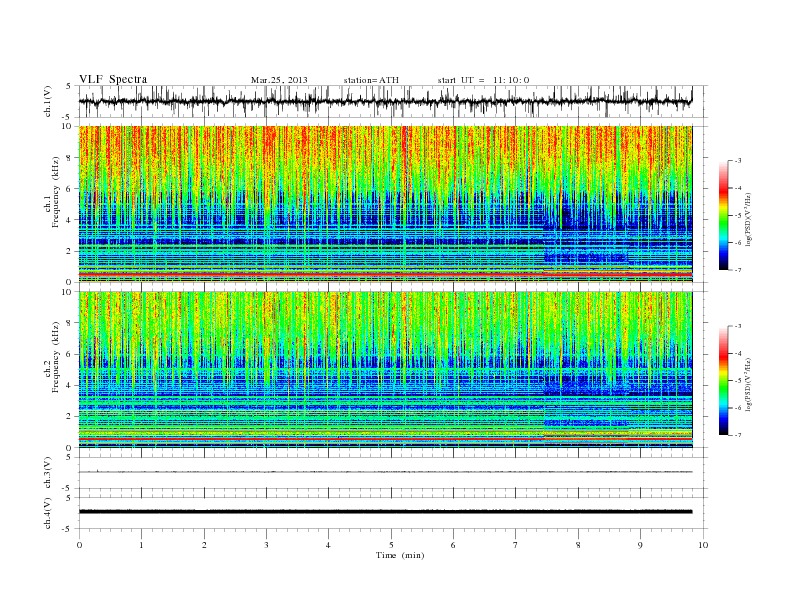Click the ch.1 spectrogram panel
Screen dimensions: 792x612
tap(385, 204)
